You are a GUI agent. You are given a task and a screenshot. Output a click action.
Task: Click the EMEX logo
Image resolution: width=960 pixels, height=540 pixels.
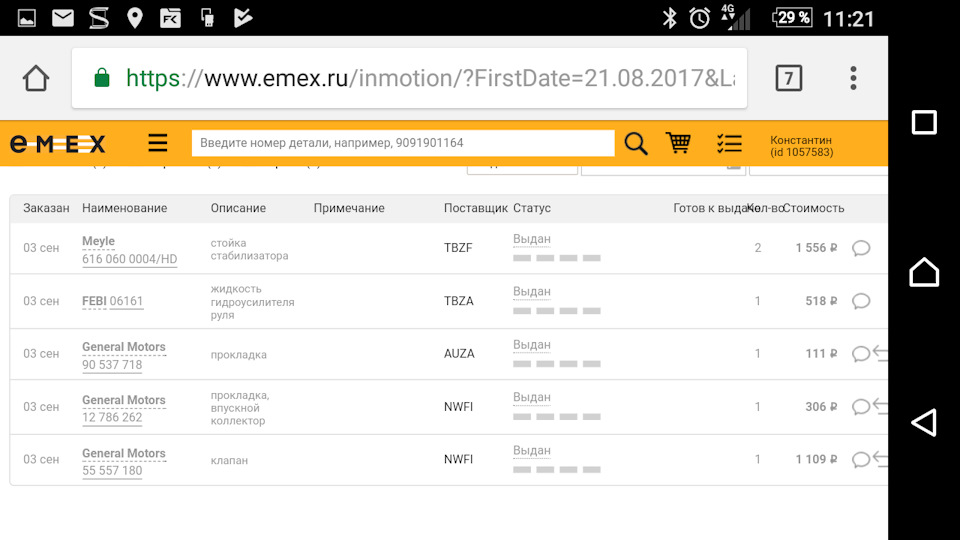(x=58, y=144)
